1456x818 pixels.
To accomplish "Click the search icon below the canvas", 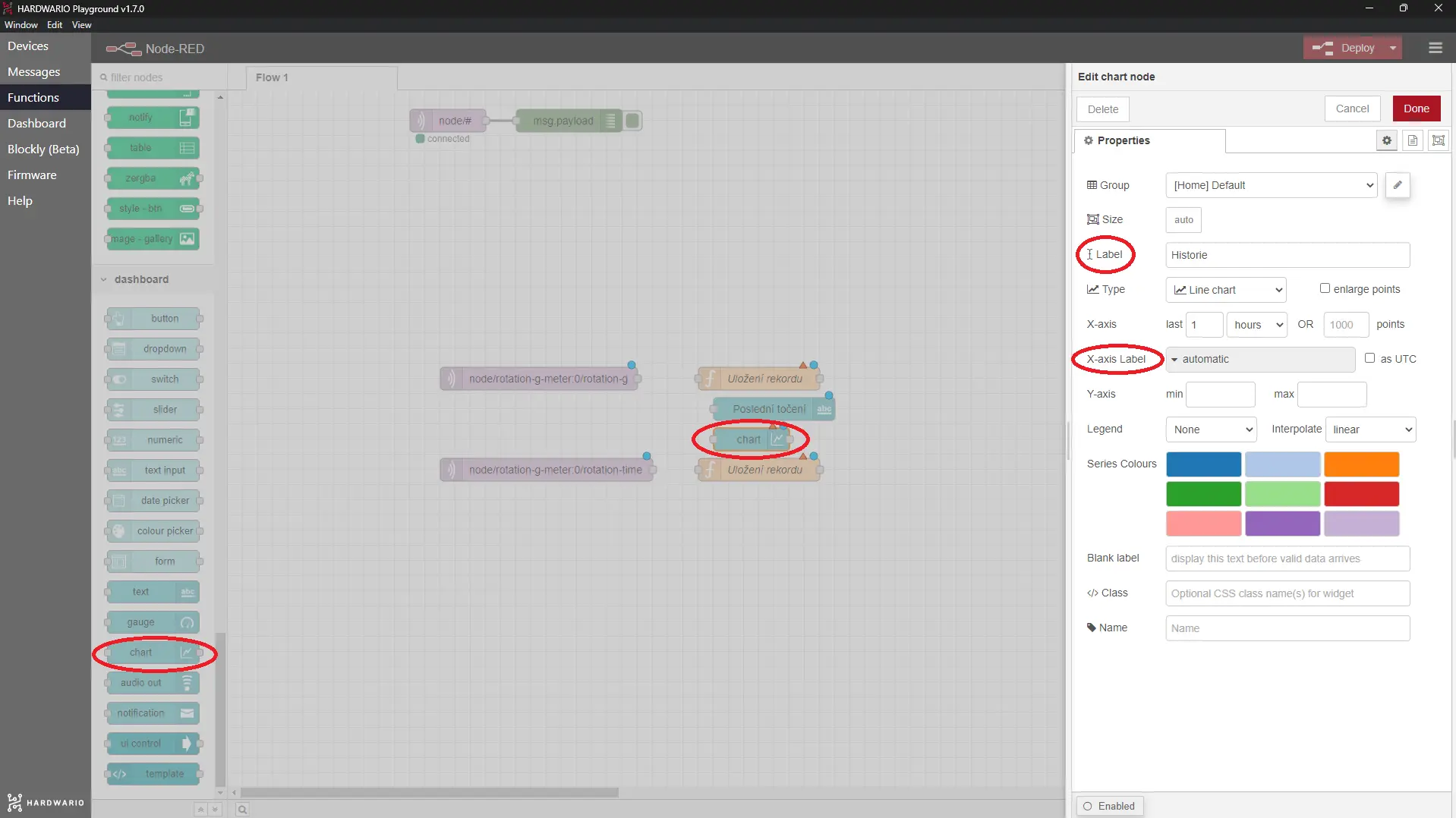I will point(242,810).
